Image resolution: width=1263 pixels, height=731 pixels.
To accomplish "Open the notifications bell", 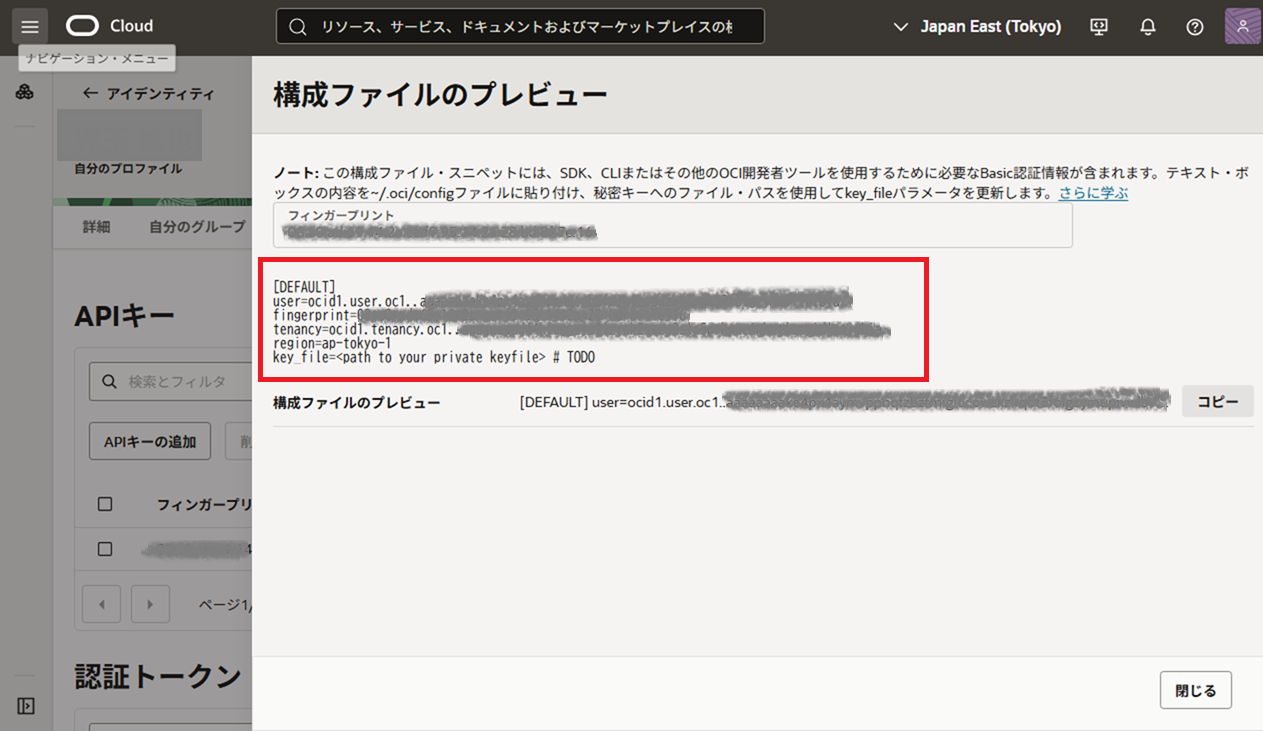I will tap(1148, 27).
